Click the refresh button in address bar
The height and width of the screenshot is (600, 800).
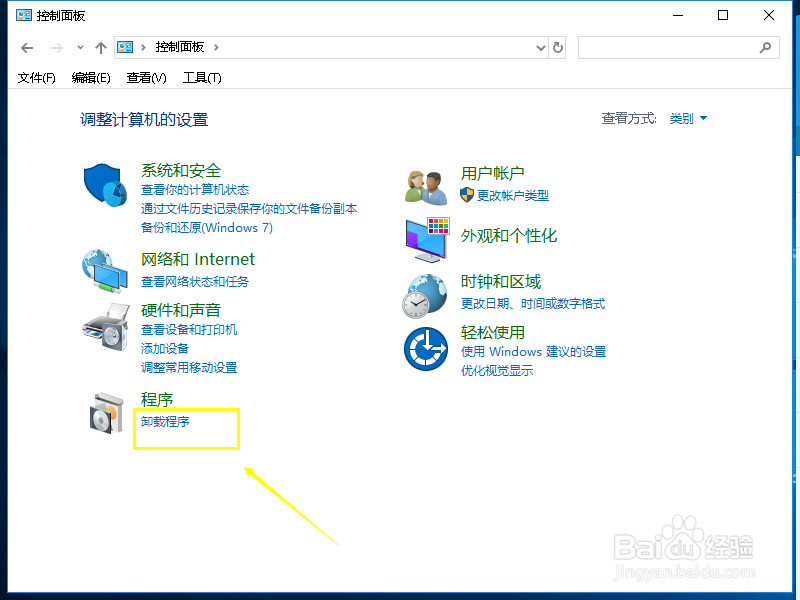pos(558,47)
